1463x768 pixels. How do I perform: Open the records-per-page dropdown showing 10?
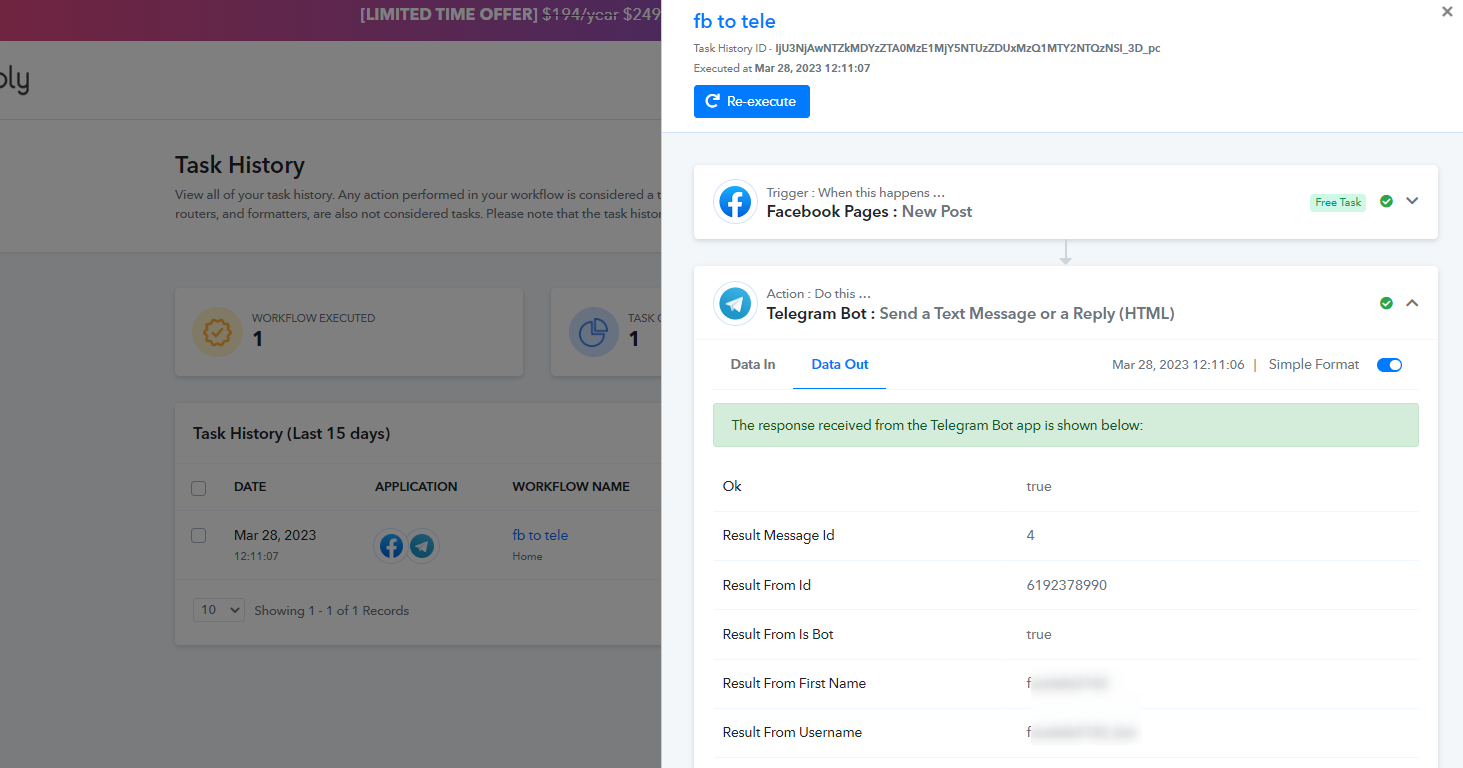pyautogui.click(x=219, y=610)
